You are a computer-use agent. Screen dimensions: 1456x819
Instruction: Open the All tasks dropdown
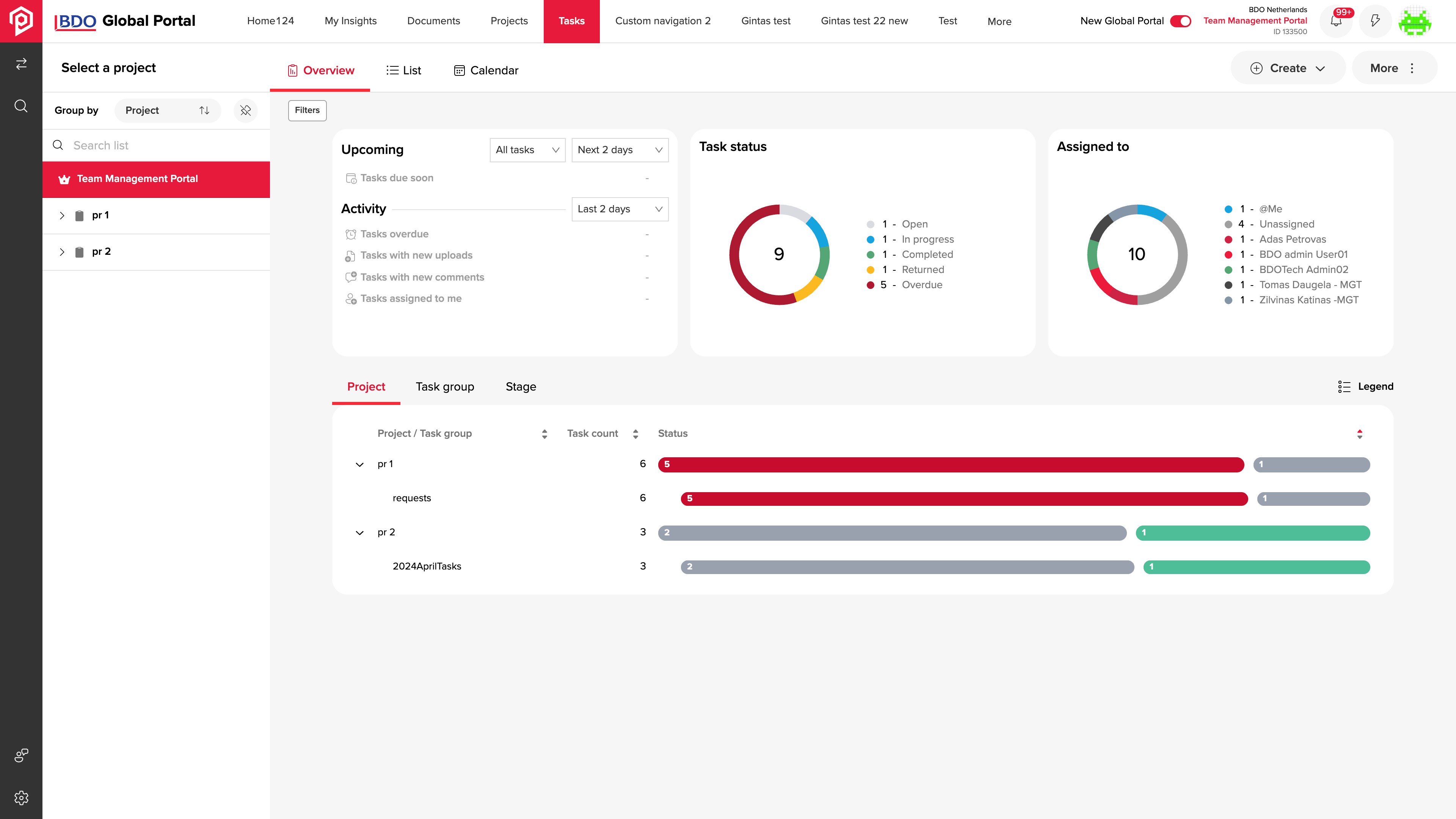[x=527, y=150]
